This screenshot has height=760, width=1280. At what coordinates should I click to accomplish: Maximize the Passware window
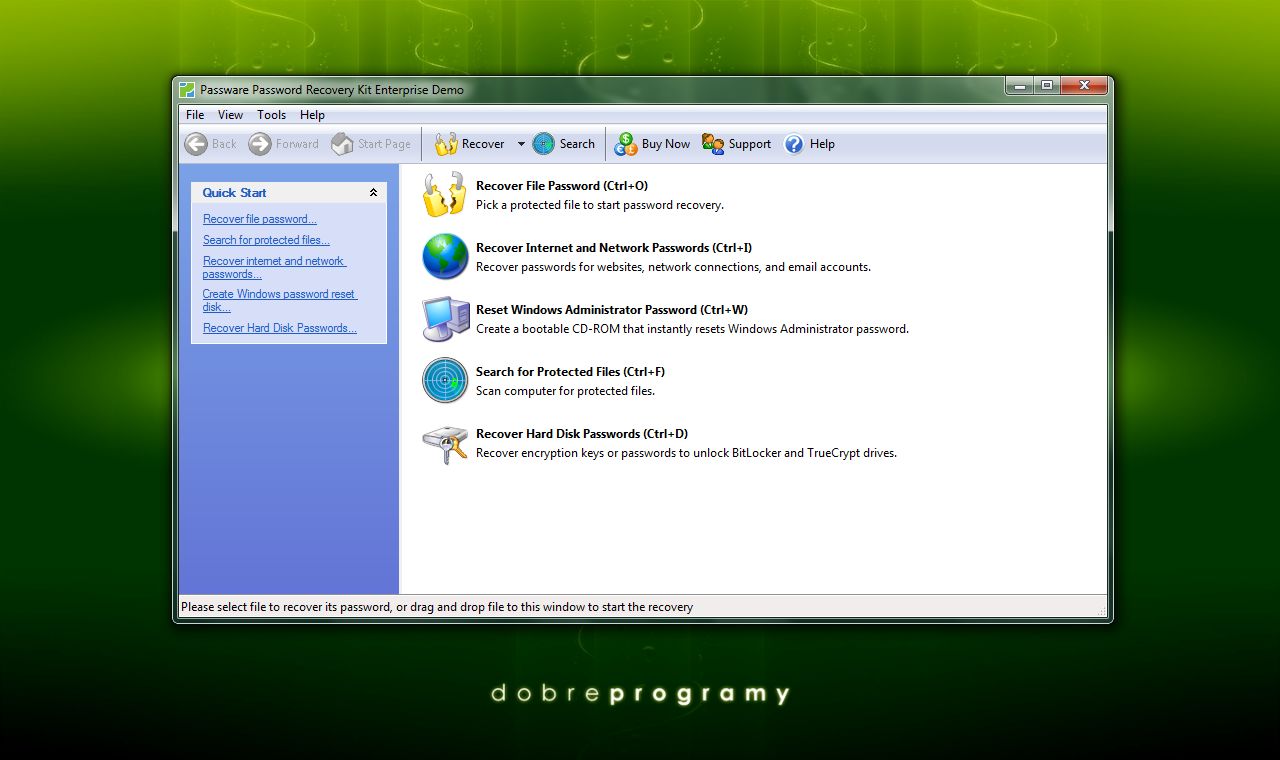(1047, 86)
